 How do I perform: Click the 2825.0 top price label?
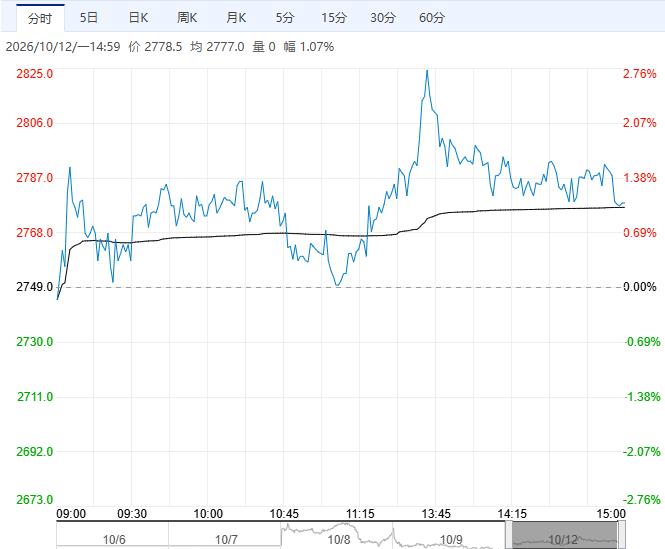(x=35, y=74)
